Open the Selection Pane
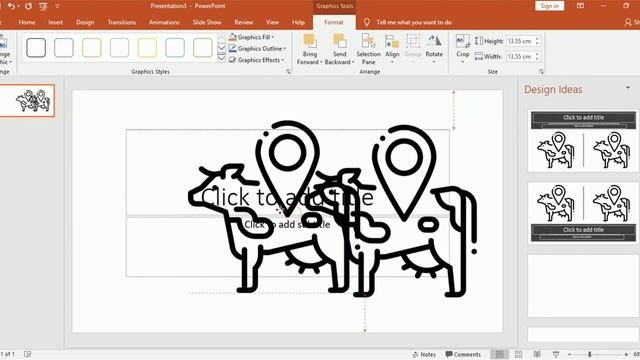The height and width of the screenshot is (360, 640). pyautogui.click(x=368, y=49)
